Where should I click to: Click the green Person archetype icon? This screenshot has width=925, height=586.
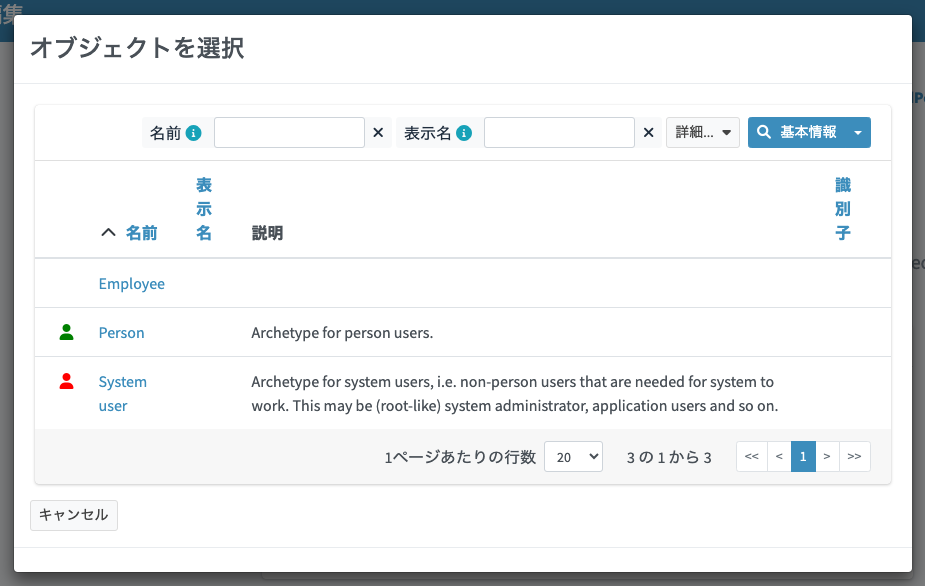coord(67,332)
